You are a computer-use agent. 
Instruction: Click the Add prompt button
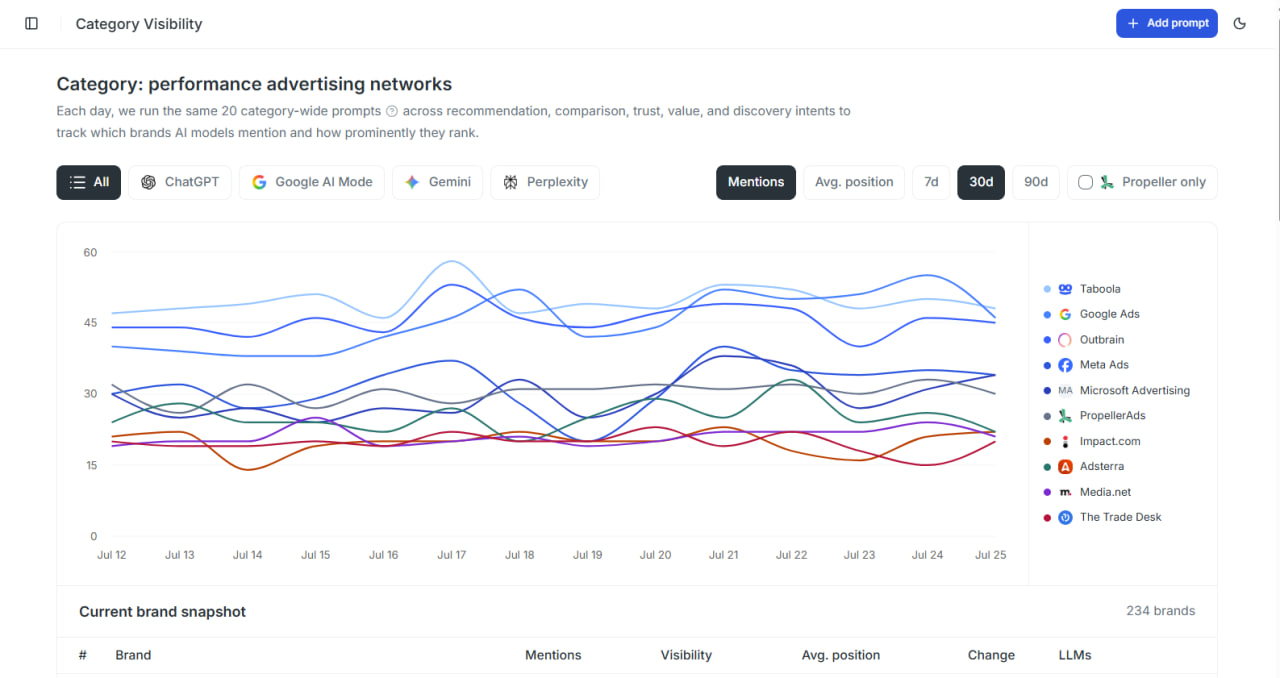[1167, 23]
